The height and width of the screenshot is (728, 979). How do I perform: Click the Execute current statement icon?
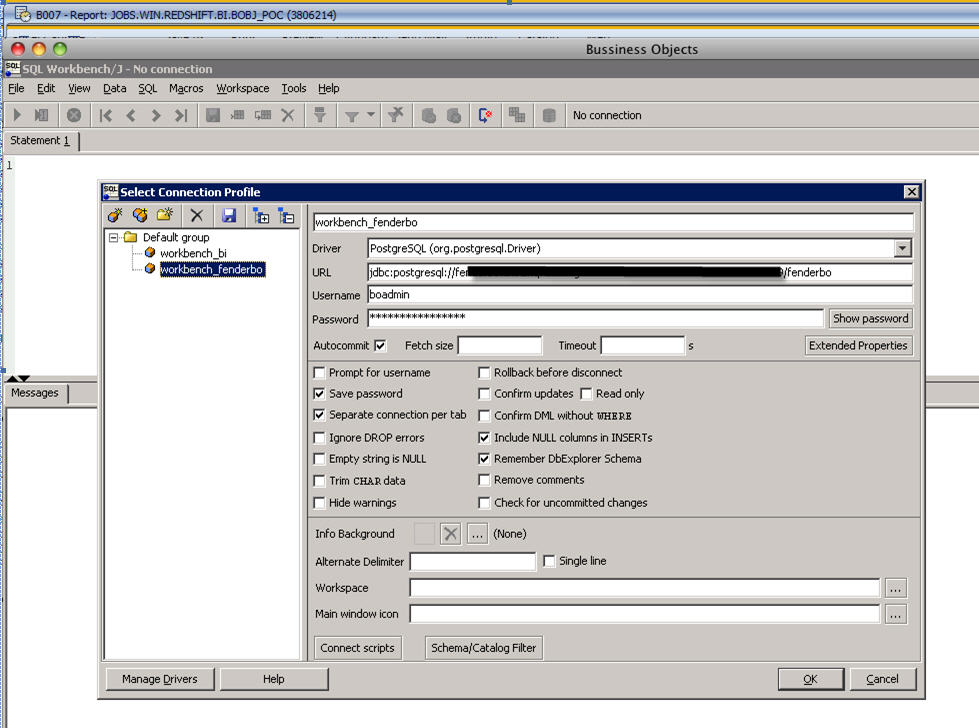[41, 115]
